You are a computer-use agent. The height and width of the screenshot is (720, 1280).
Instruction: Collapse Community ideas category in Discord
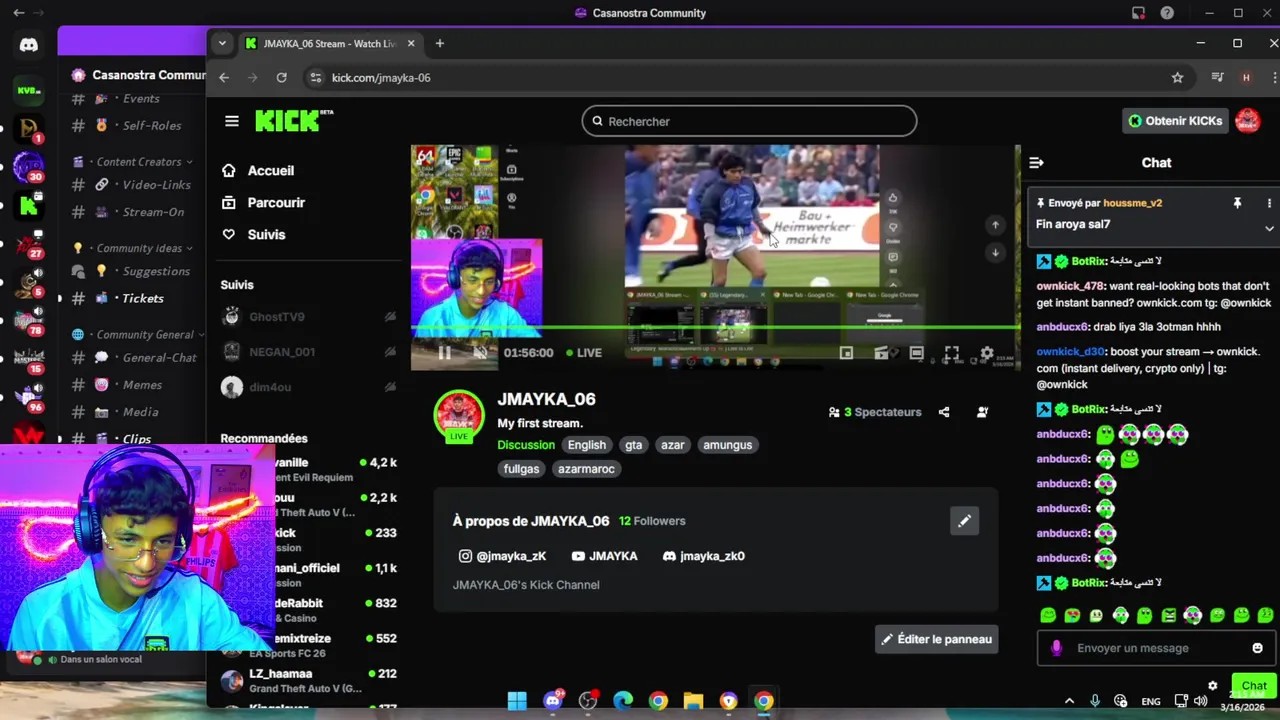(x=134, y=248)
